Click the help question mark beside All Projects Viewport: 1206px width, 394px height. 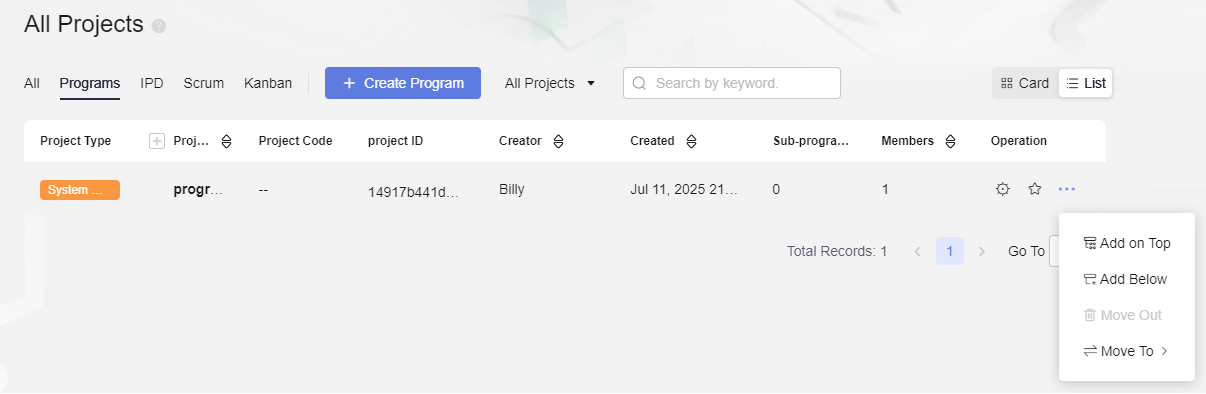coord(159,26)
